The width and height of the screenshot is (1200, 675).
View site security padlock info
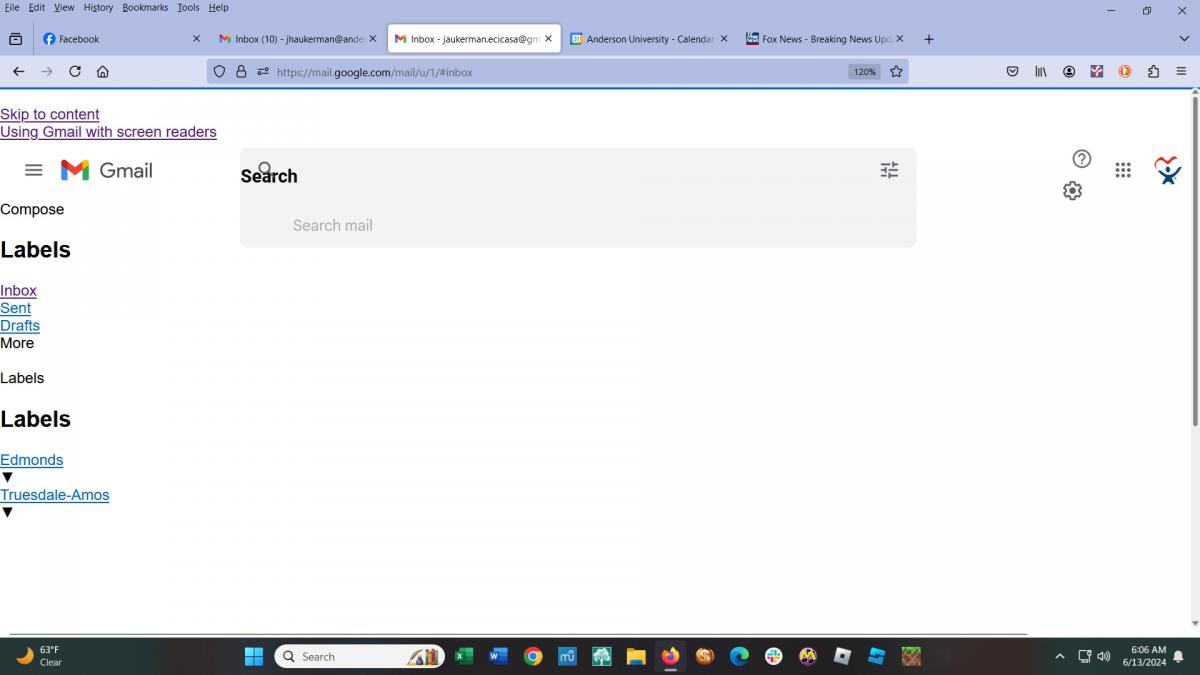[x=241, y=72]
